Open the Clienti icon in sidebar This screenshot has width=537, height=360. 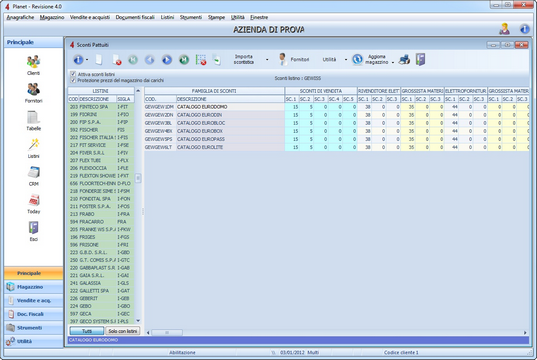pyautogui.click(x=33, y=62)
